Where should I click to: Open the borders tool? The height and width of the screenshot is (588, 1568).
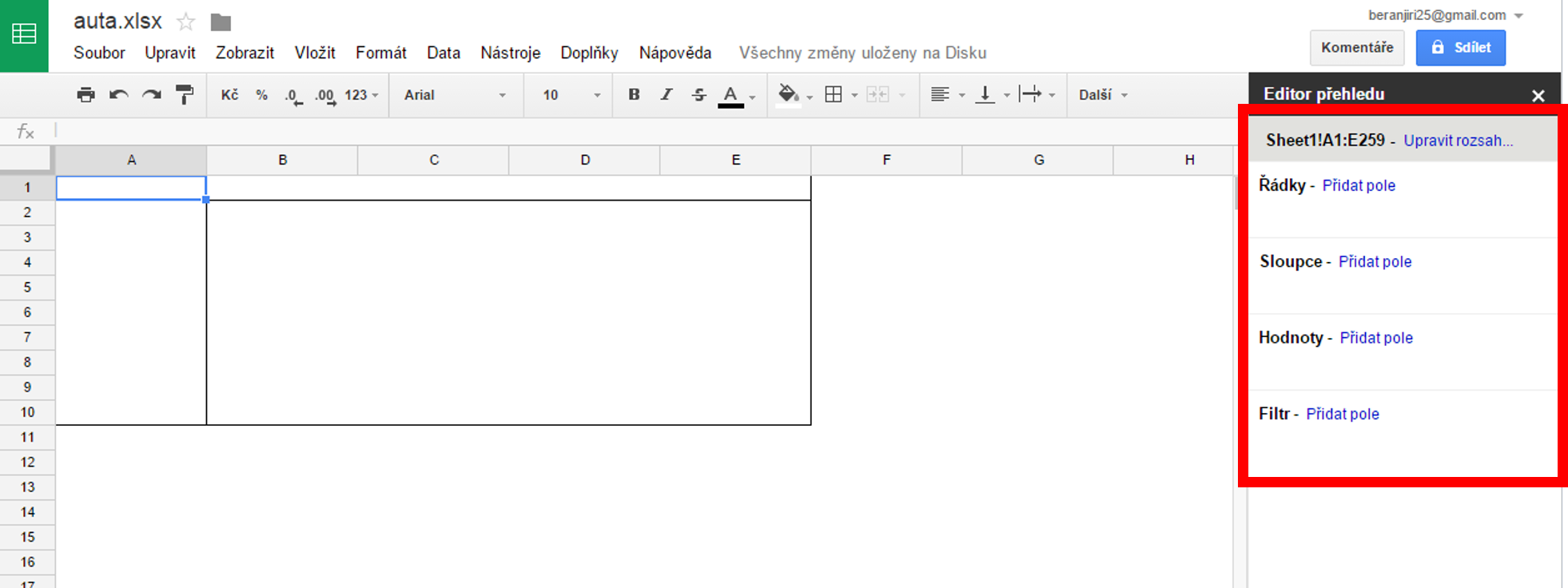pyautogui.click(x=834, y=95)
